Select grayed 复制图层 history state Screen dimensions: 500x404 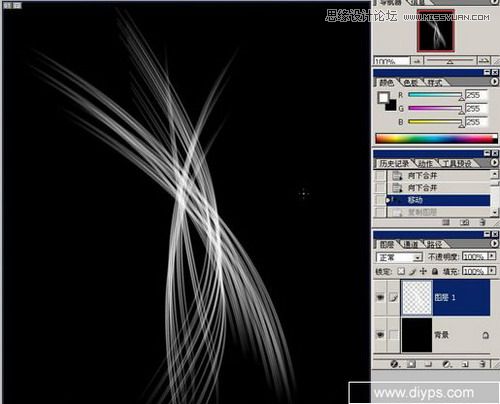tap(438, 212)
